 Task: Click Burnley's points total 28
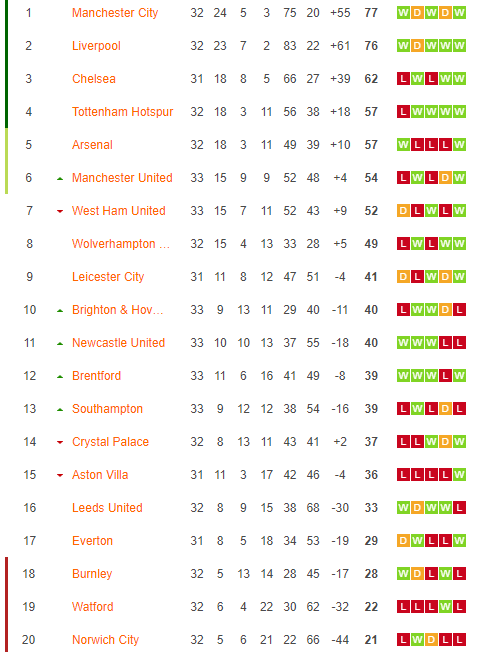(371, 574)
